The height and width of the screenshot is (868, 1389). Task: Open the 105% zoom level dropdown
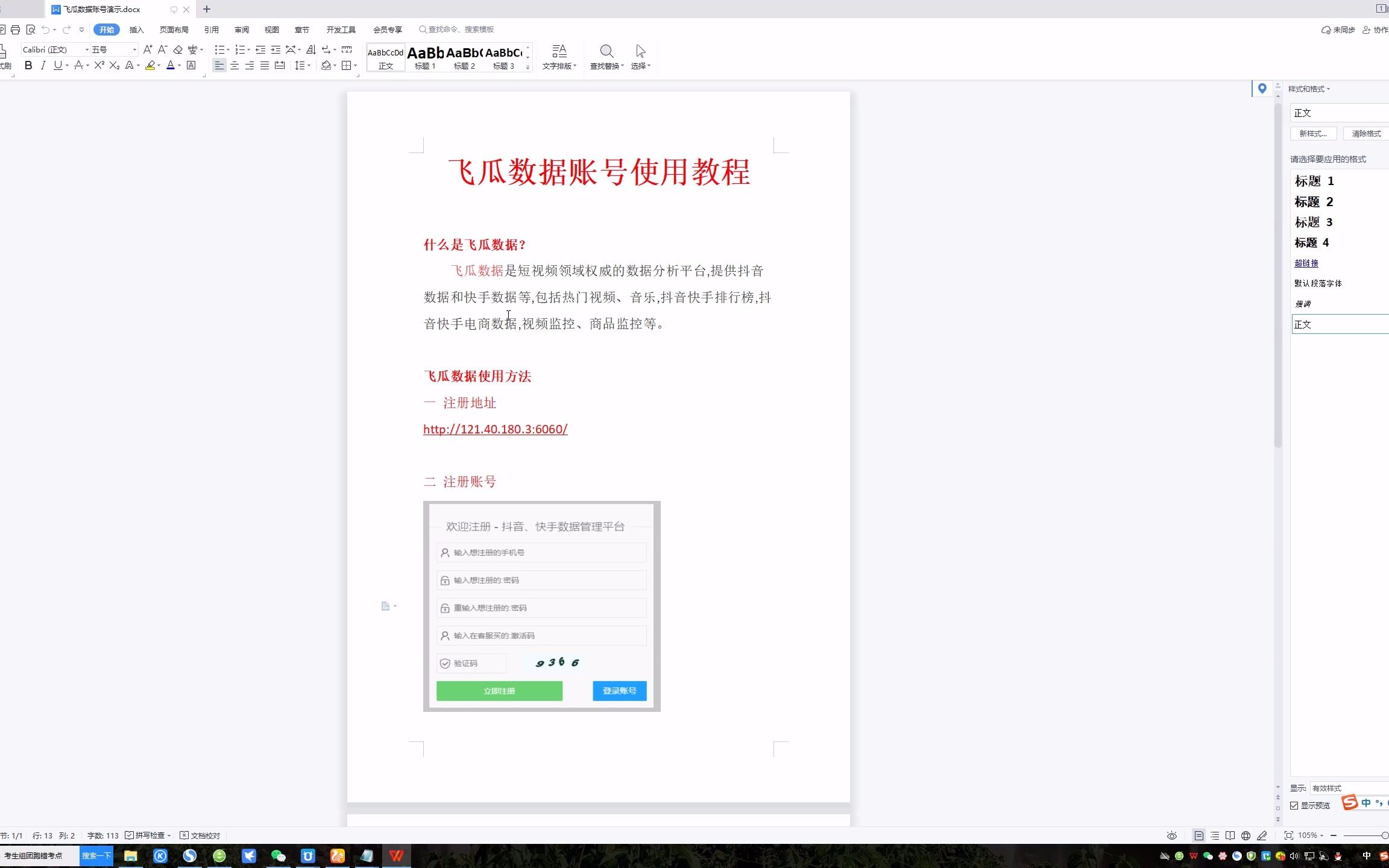[1310, 835]
